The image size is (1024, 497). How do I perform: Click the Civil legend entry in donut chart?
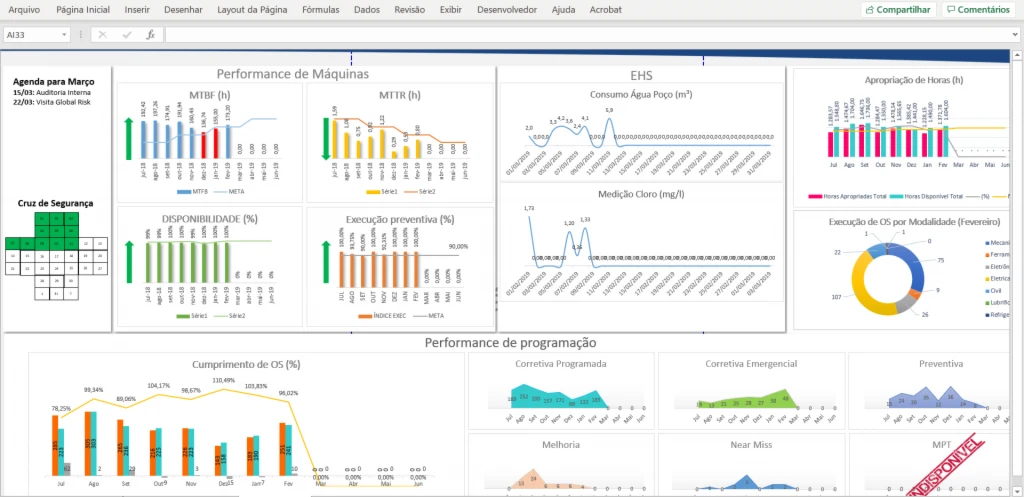[993, 290]
